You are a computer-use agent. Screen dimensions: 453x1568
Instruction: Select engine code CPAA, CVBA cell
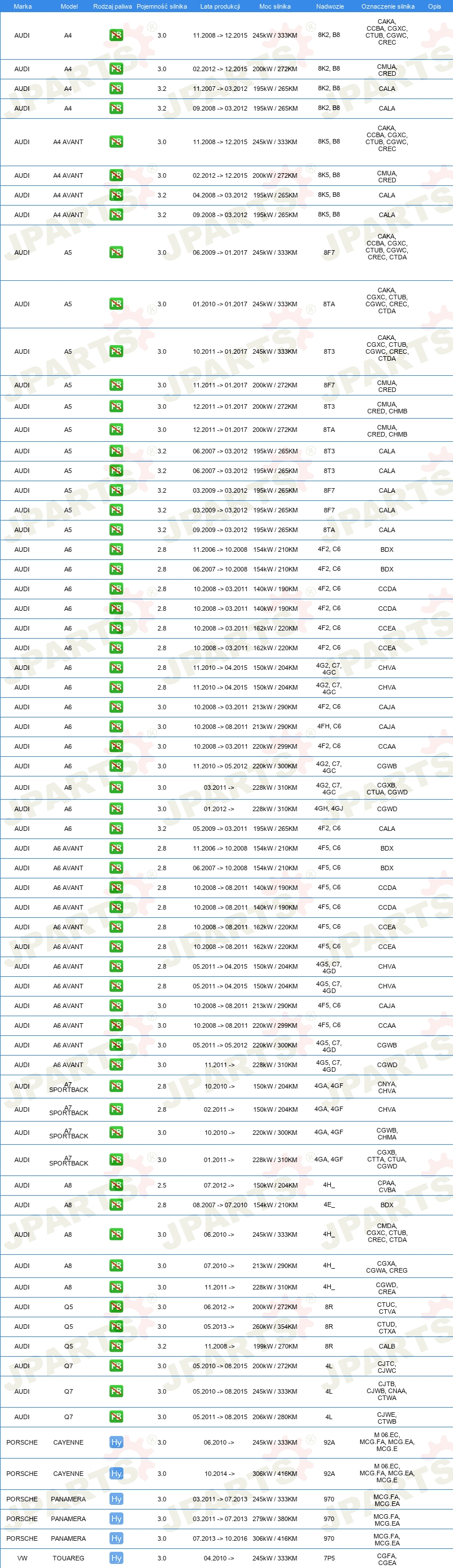(x=386, y=1186)
